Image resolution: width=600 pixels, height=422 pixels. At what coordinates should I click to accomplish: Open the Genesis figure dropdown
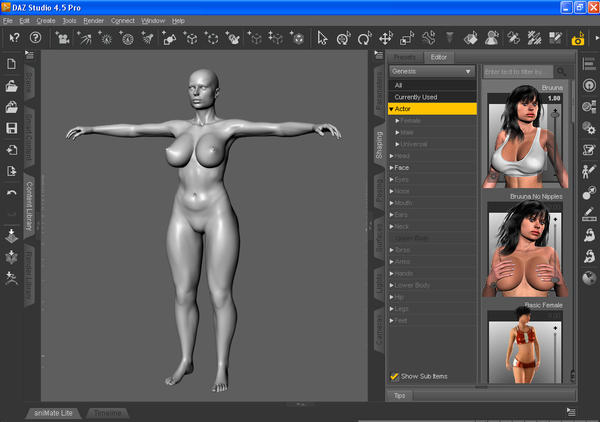[x=433, y=72]
